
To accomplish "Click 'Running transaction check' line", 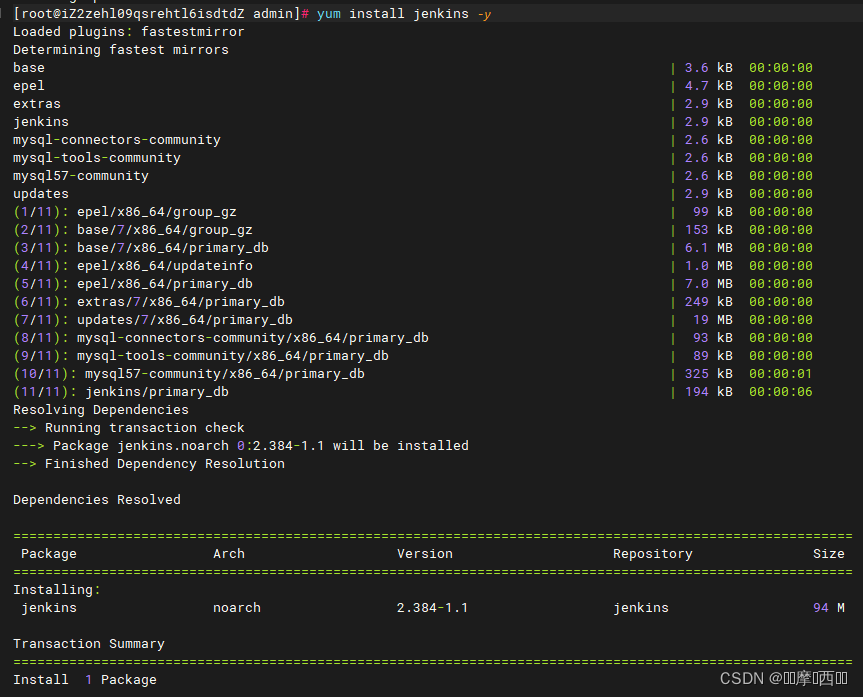I will [x=129, y=428].
